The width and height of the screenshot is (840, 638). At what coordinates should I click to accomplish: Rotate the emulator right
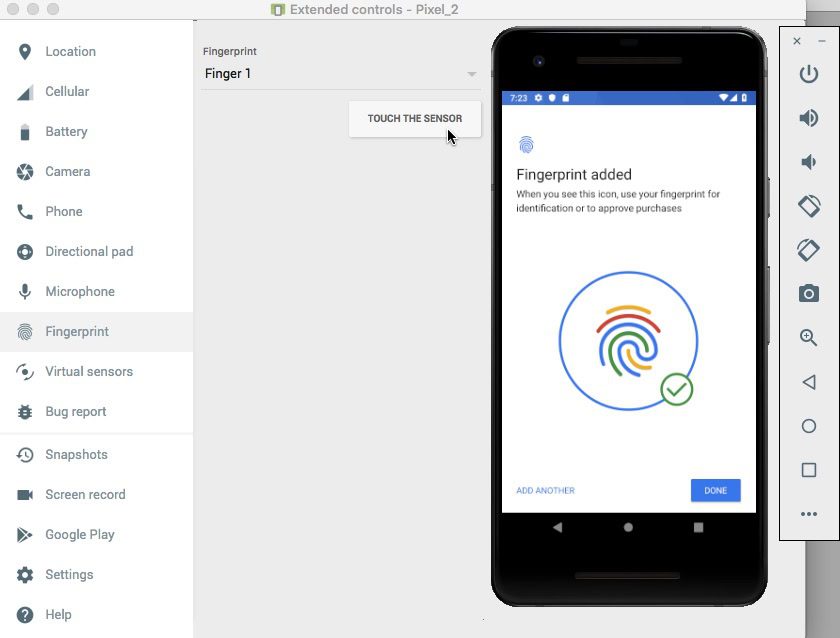[x=808, y=250]
